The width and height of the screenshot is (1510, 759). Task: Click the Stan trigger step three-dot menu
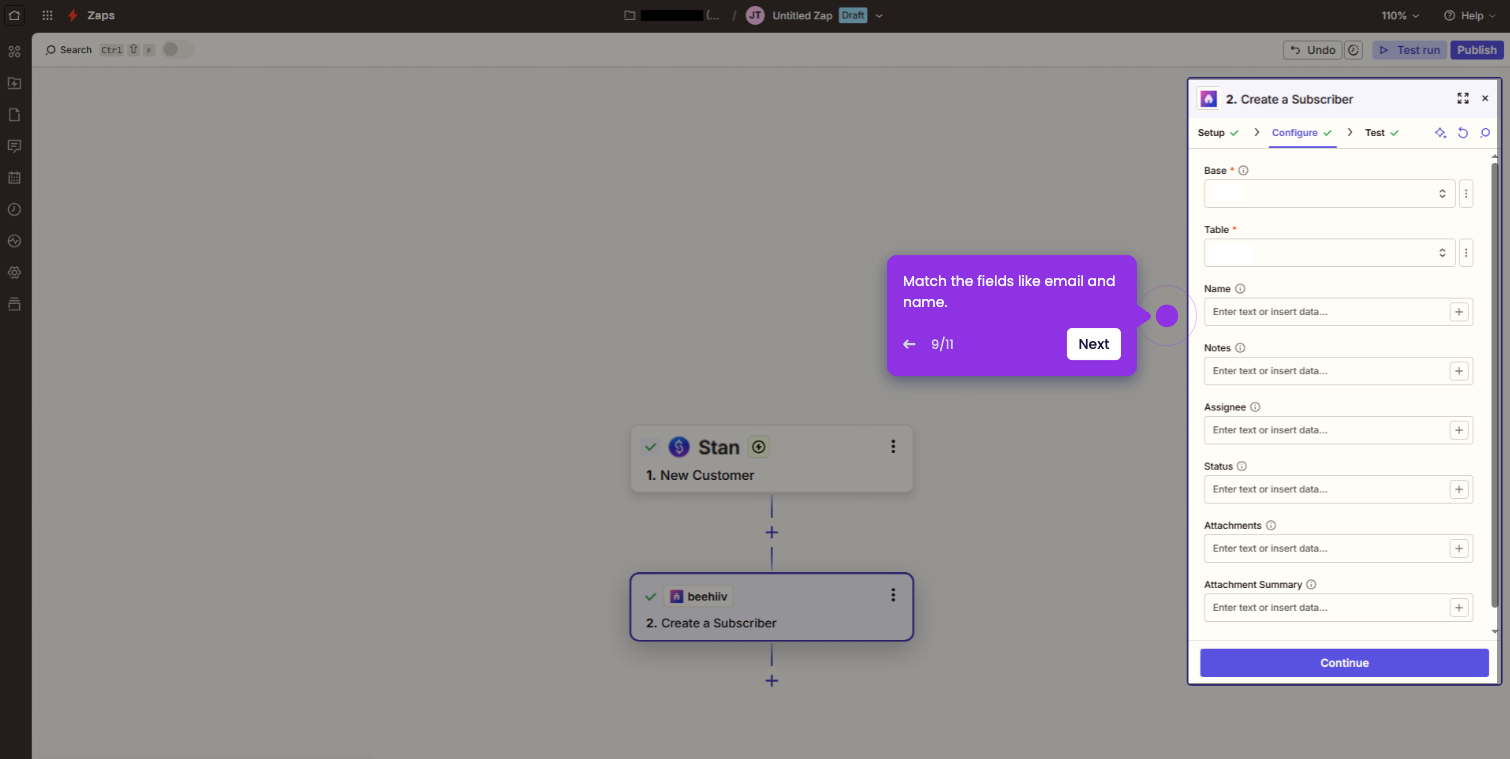point(893,447)
